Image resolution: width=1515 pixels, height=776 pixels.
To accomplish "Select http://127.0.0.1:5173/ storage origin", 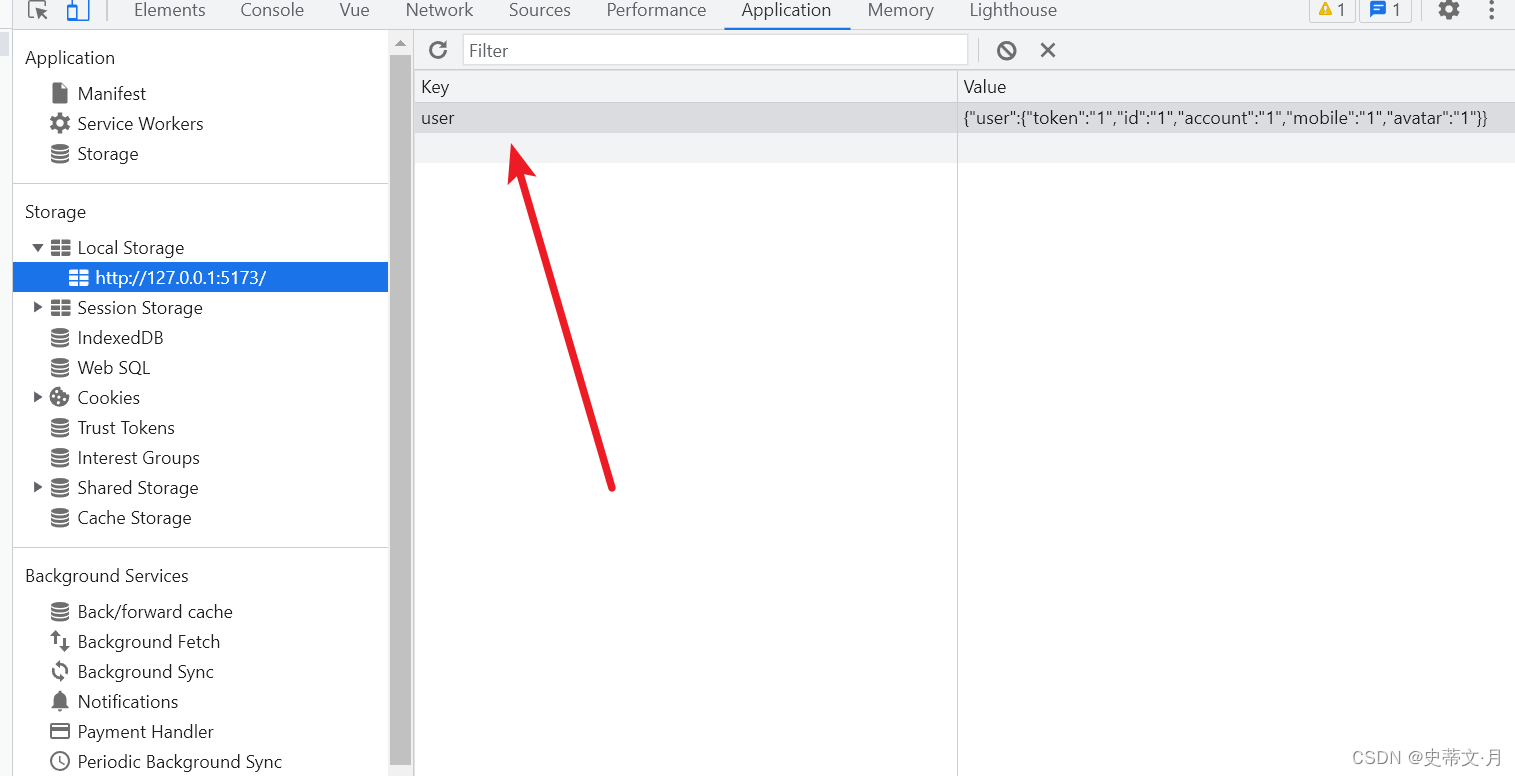I will click(181, 277).
